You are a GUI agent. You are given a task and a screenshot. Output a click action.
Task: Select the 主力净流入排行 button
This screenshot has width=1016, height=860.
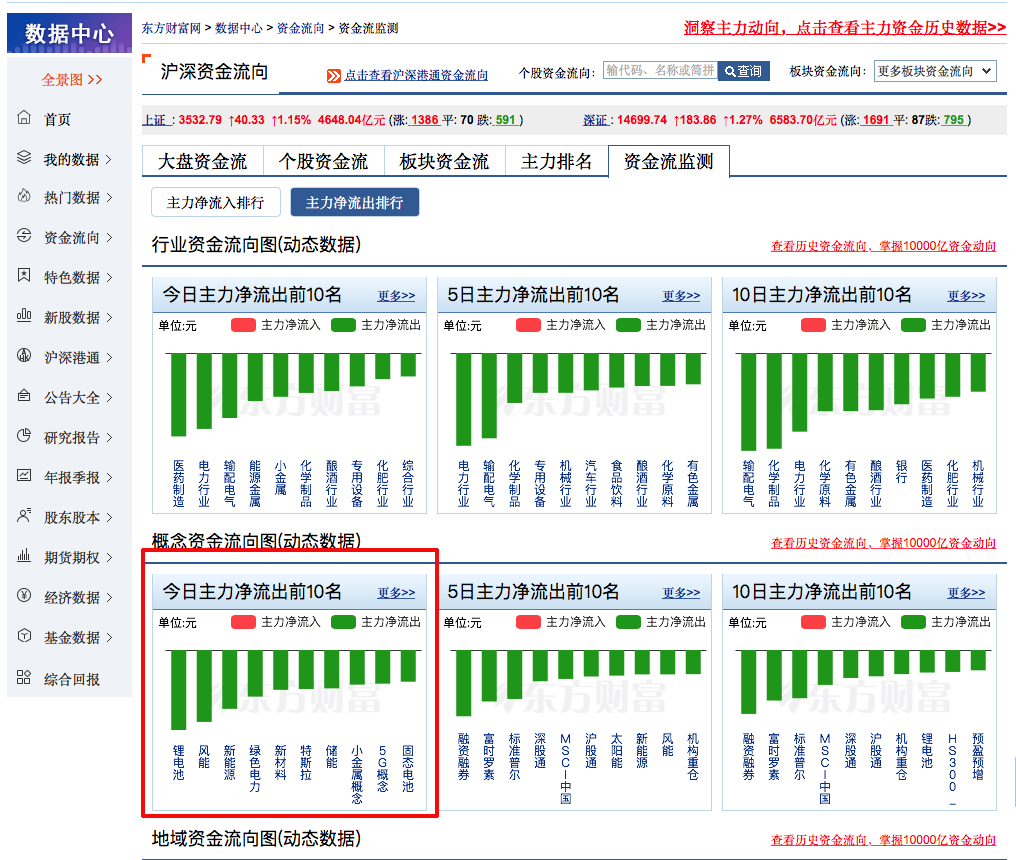[216, 202]
